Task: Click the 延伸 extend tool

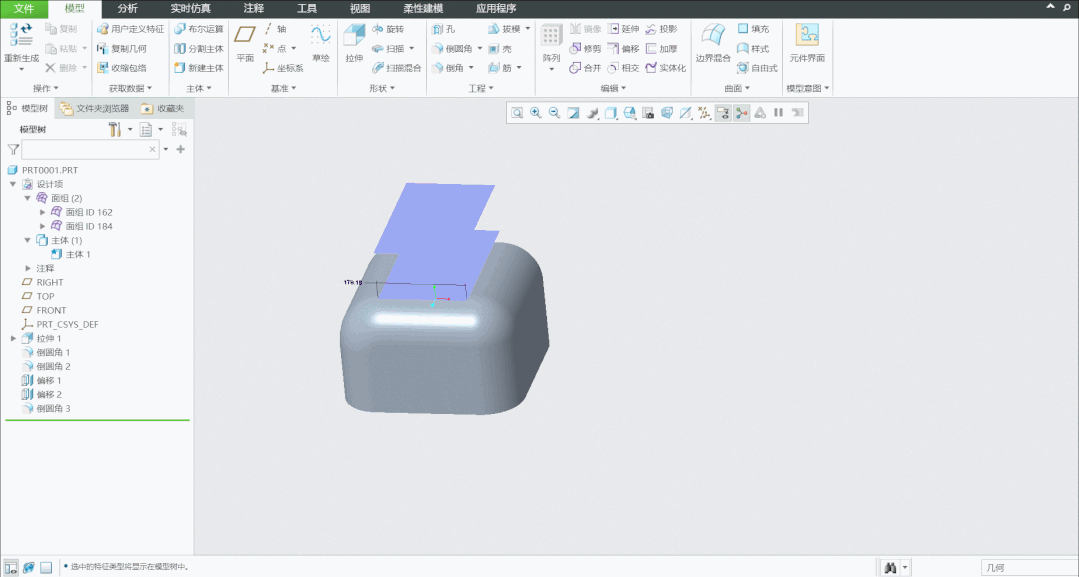Action: click(x=623, y=29)
